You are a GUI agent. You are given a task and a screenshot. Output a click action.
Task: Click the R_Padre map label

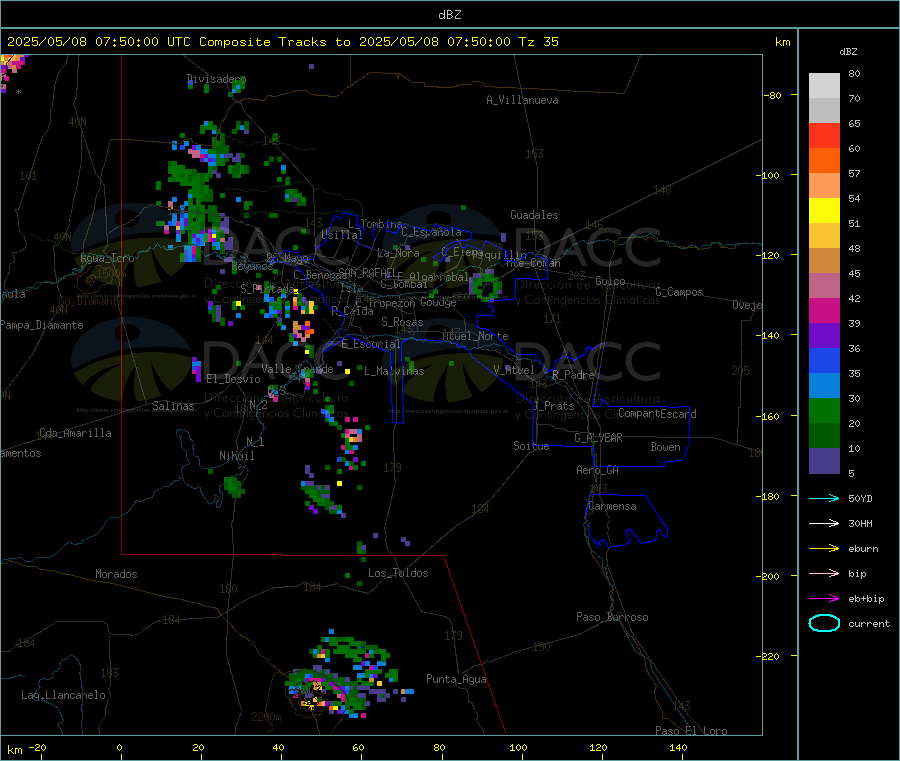pos(573,375)
